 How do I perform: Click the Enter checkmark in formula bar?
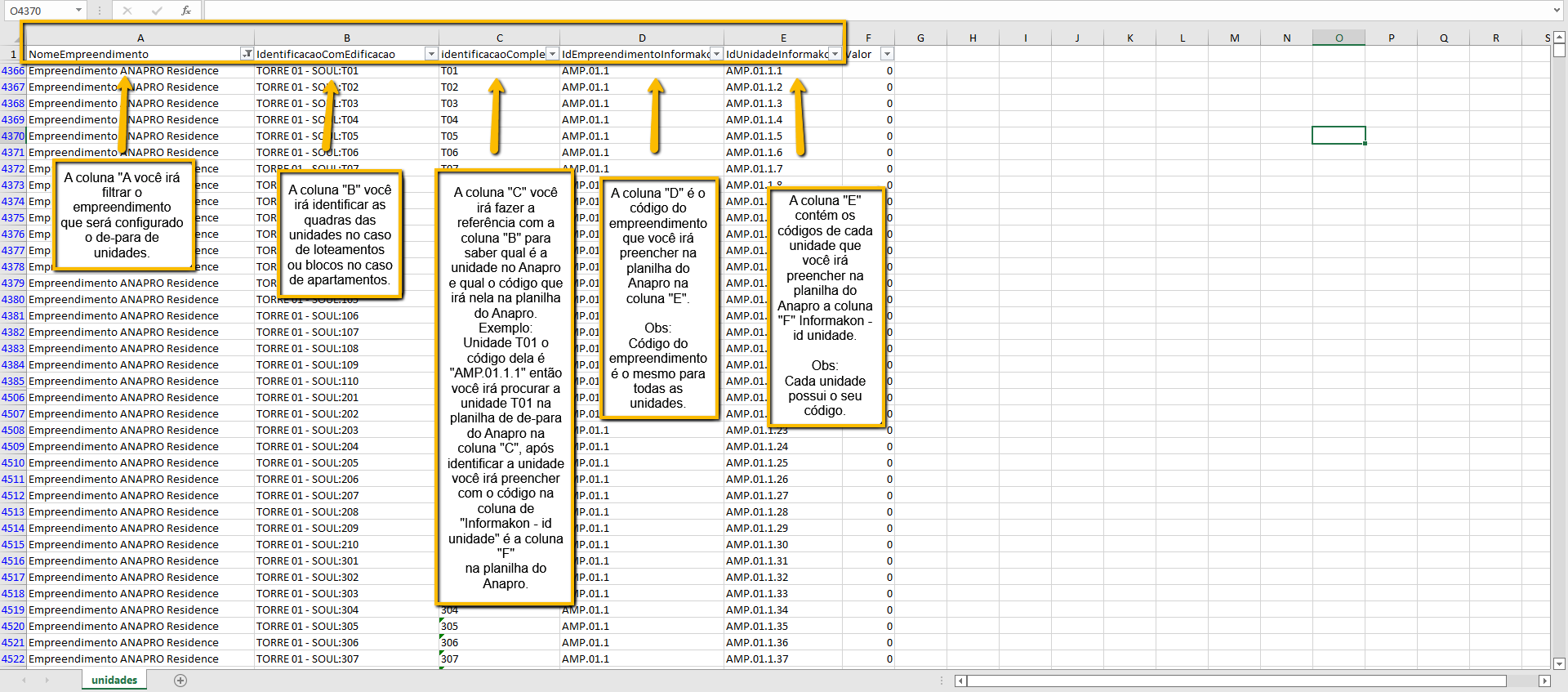tap(157, 11)
